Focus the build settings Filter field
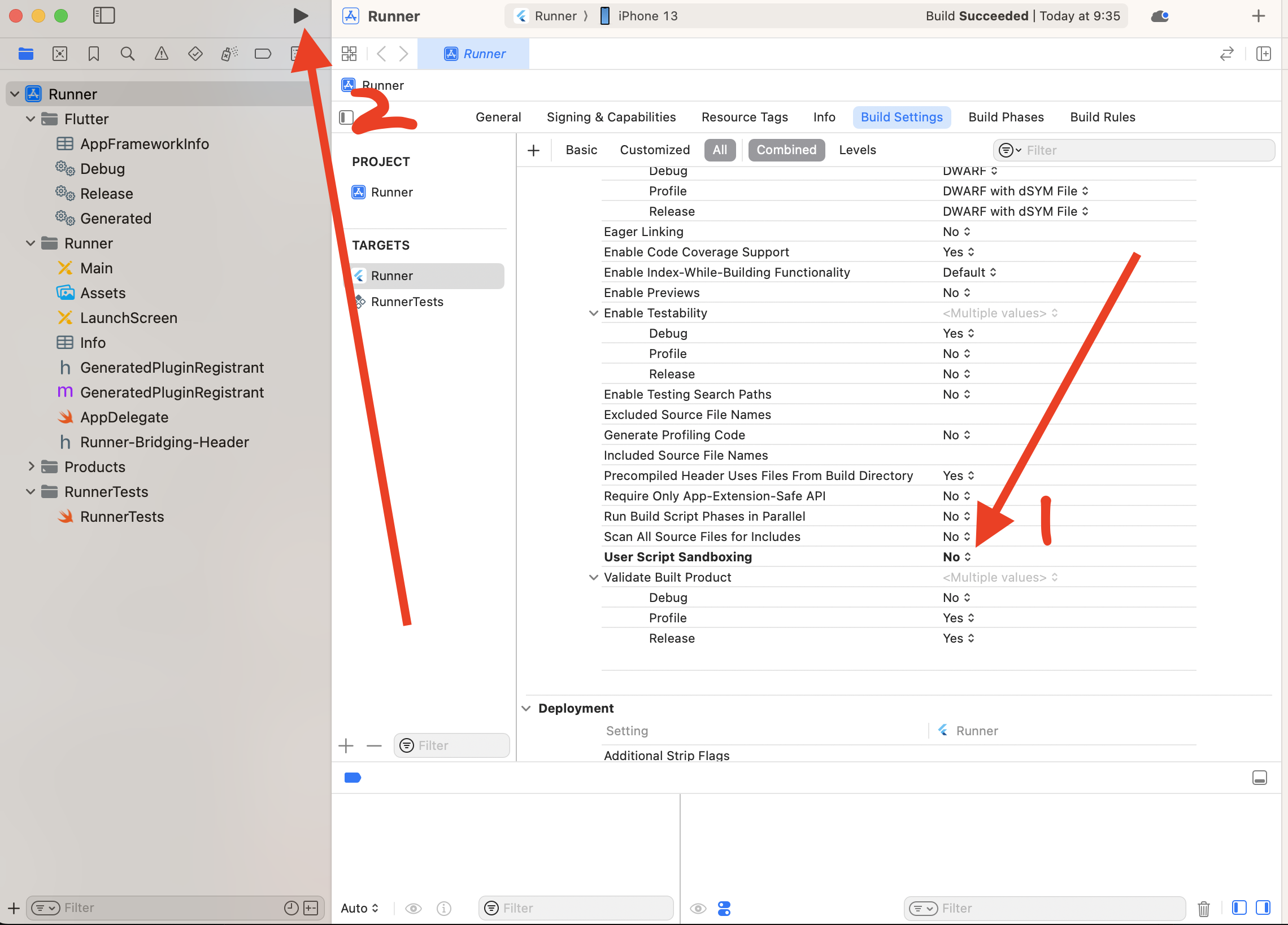Image resolution: width=1288 pixels, height=925 pixels. pyautogui.click(x=1134, y=150)
